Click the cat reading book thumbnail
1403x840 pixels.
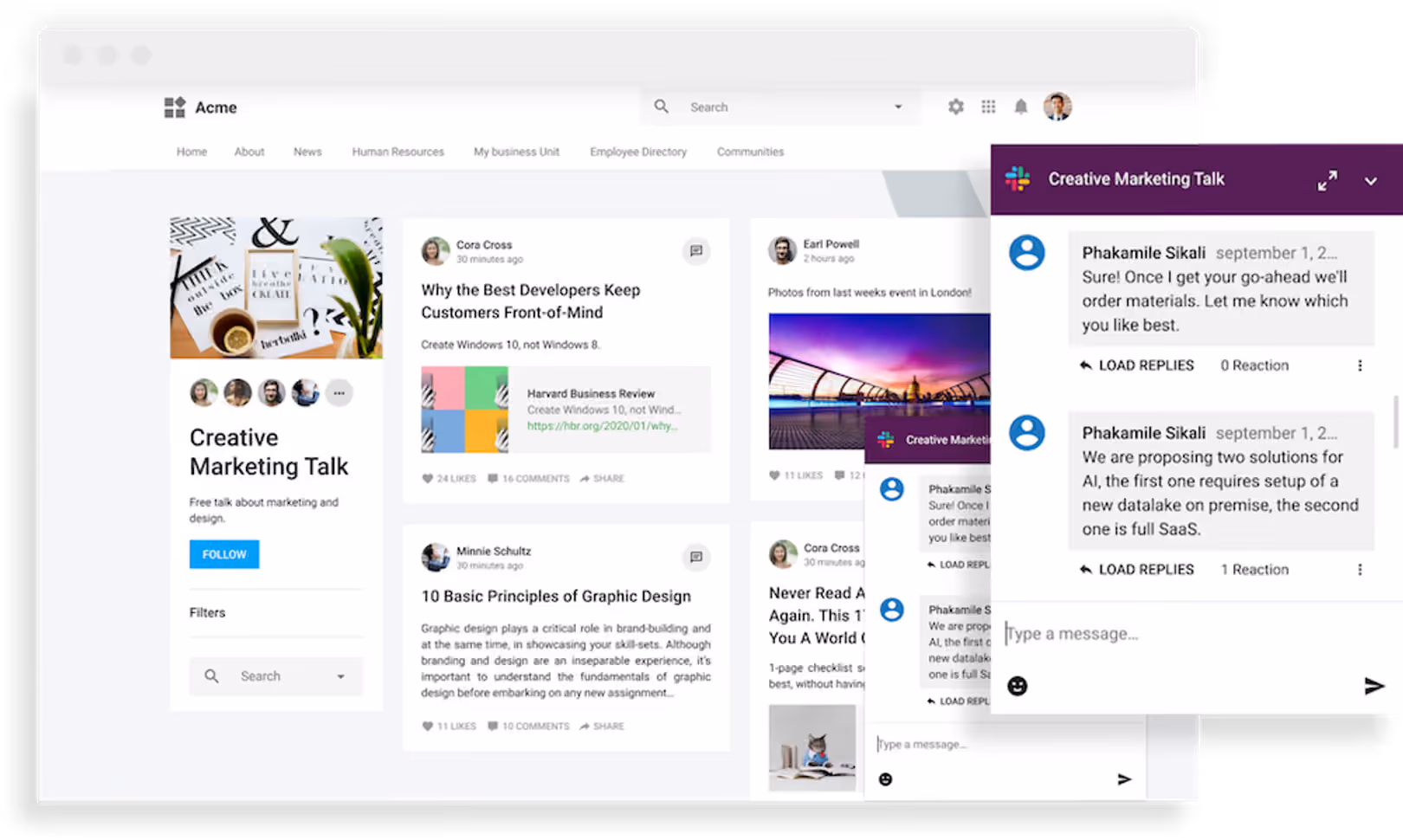coord(812,747)
